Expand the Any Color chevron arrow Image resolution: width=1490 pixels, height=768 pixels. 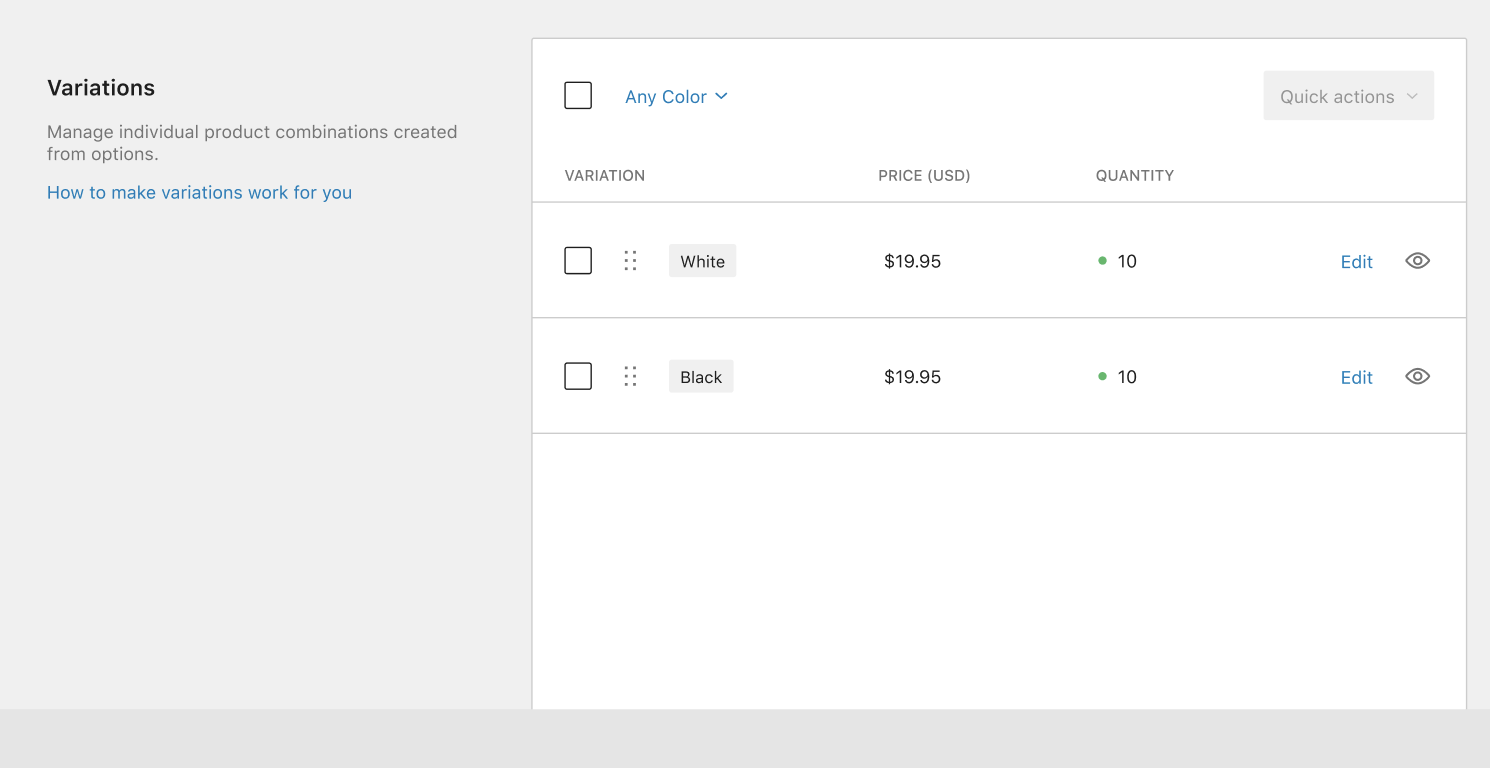[722, 96]
